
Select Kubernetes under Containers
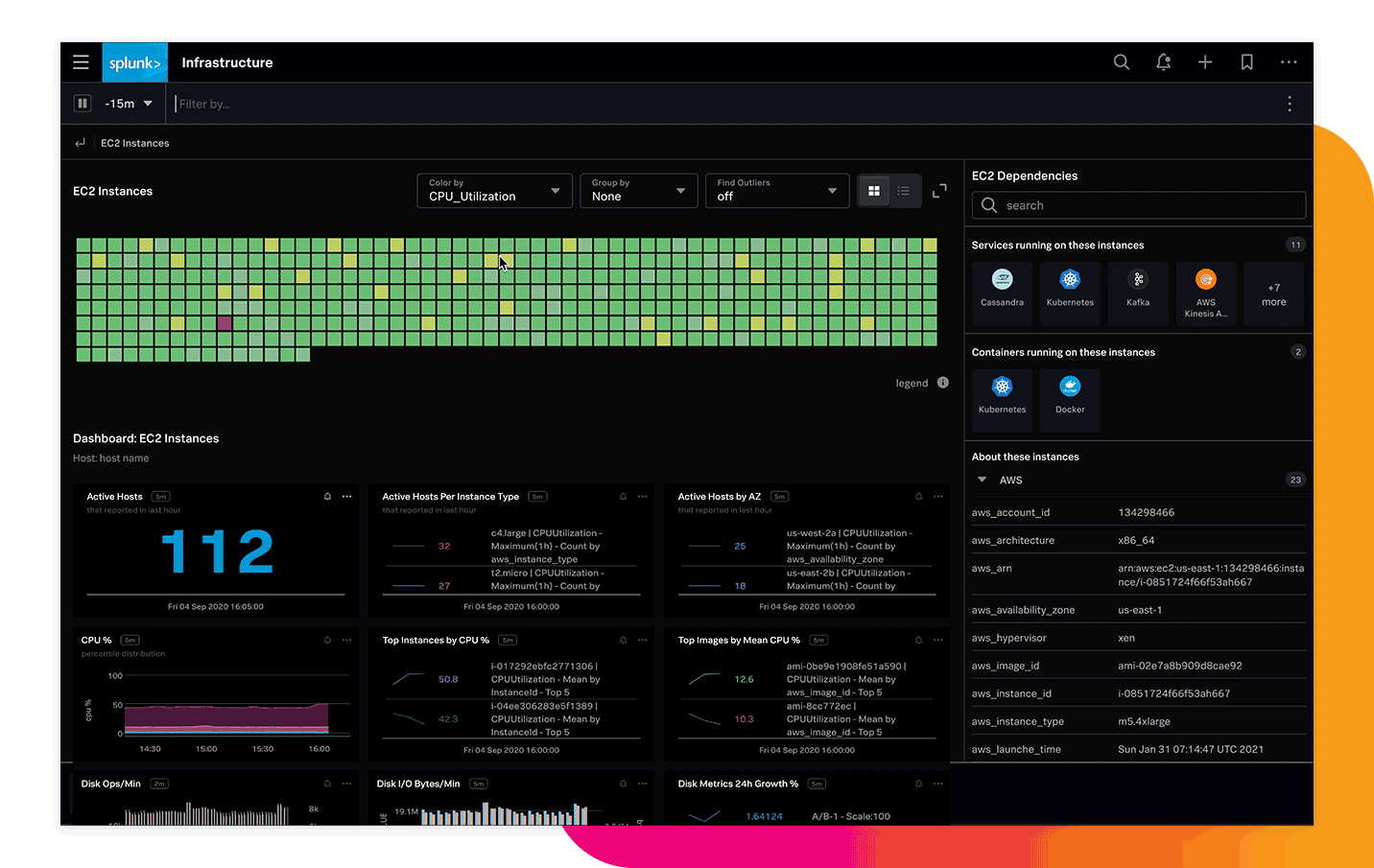[x=1002, y=400]
